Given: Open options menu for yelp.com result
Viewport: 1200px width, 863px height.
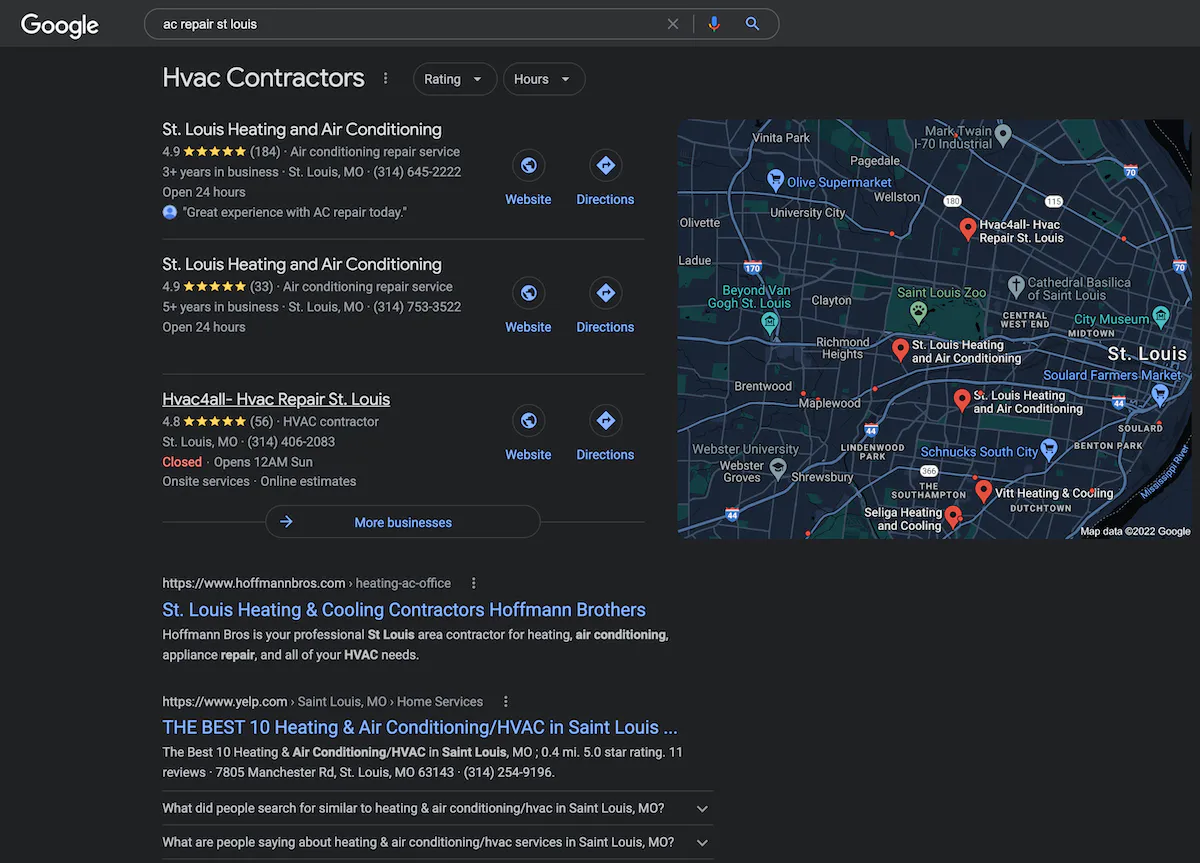Looking at the screenshot, I should coord(506,701).
